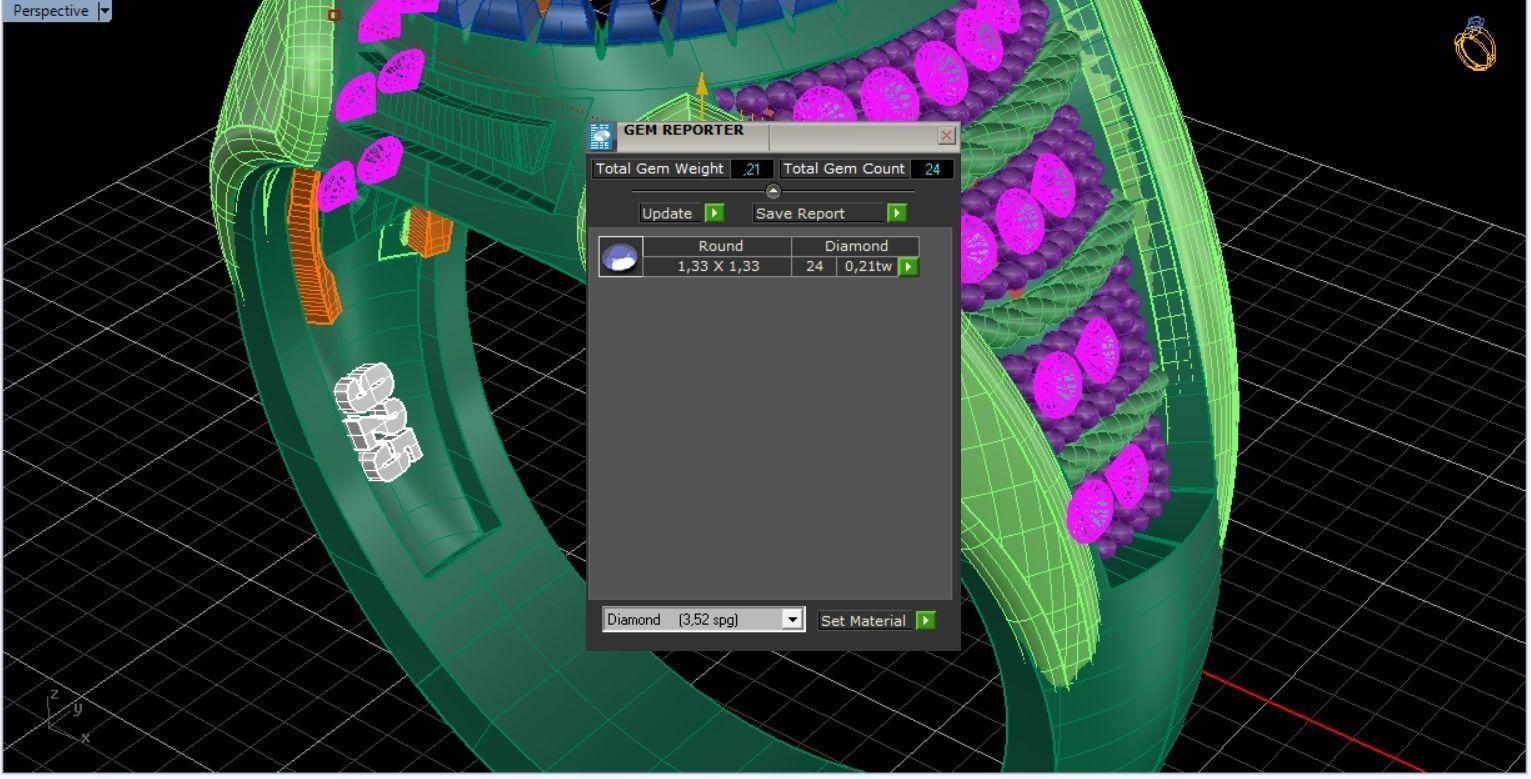Click the Total Gem Weight label
Screen dimensions: 1531x779
[659, 169]
